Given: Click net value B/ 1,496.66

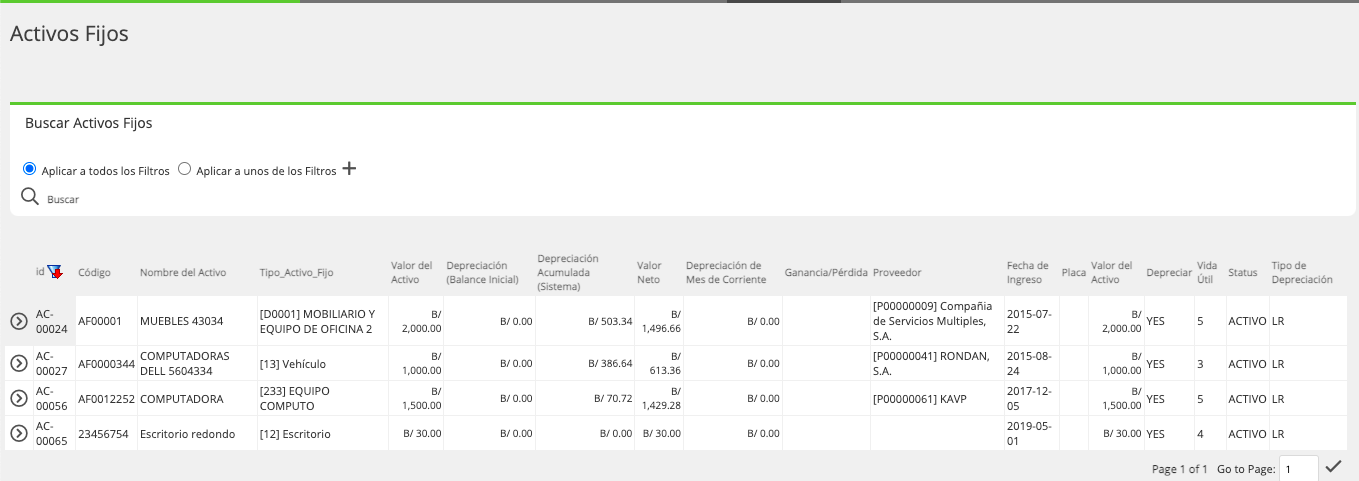Looking at the screenshot, I should pyautogui.click(x=661, y=321).
